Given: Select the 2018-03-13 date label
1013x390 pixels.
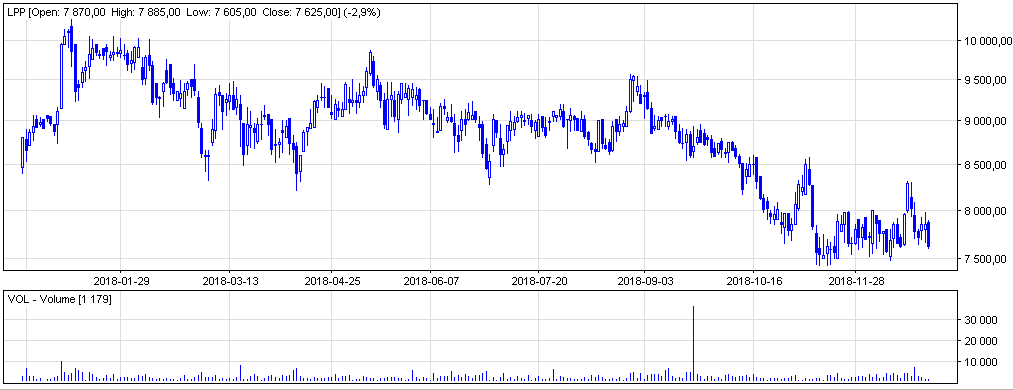Looking at the screenshot, I should pos(230,281).
